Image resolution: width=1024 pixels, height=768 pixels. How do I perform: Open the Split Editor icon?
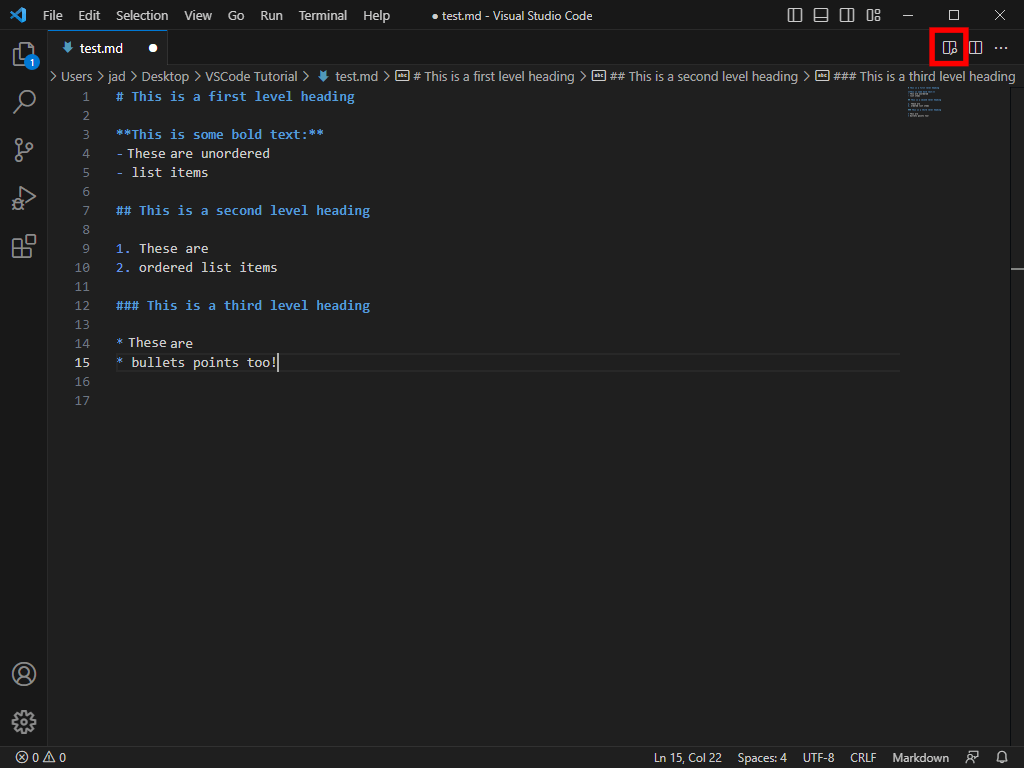point(975,46)
